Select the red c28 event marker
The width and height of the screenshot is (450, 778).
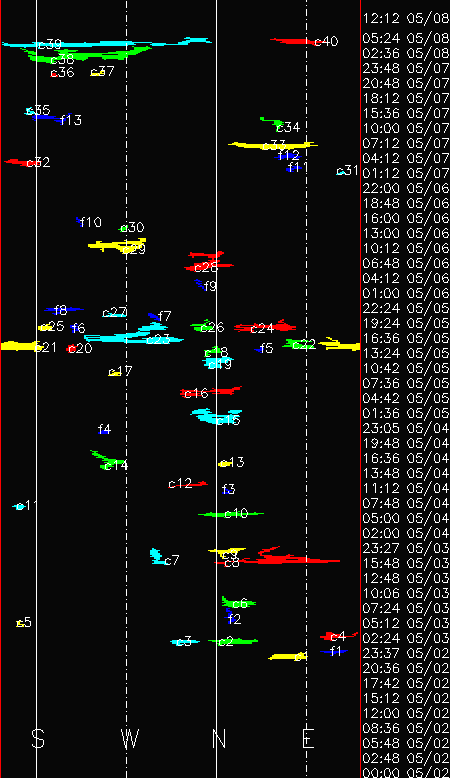point(209,261)
